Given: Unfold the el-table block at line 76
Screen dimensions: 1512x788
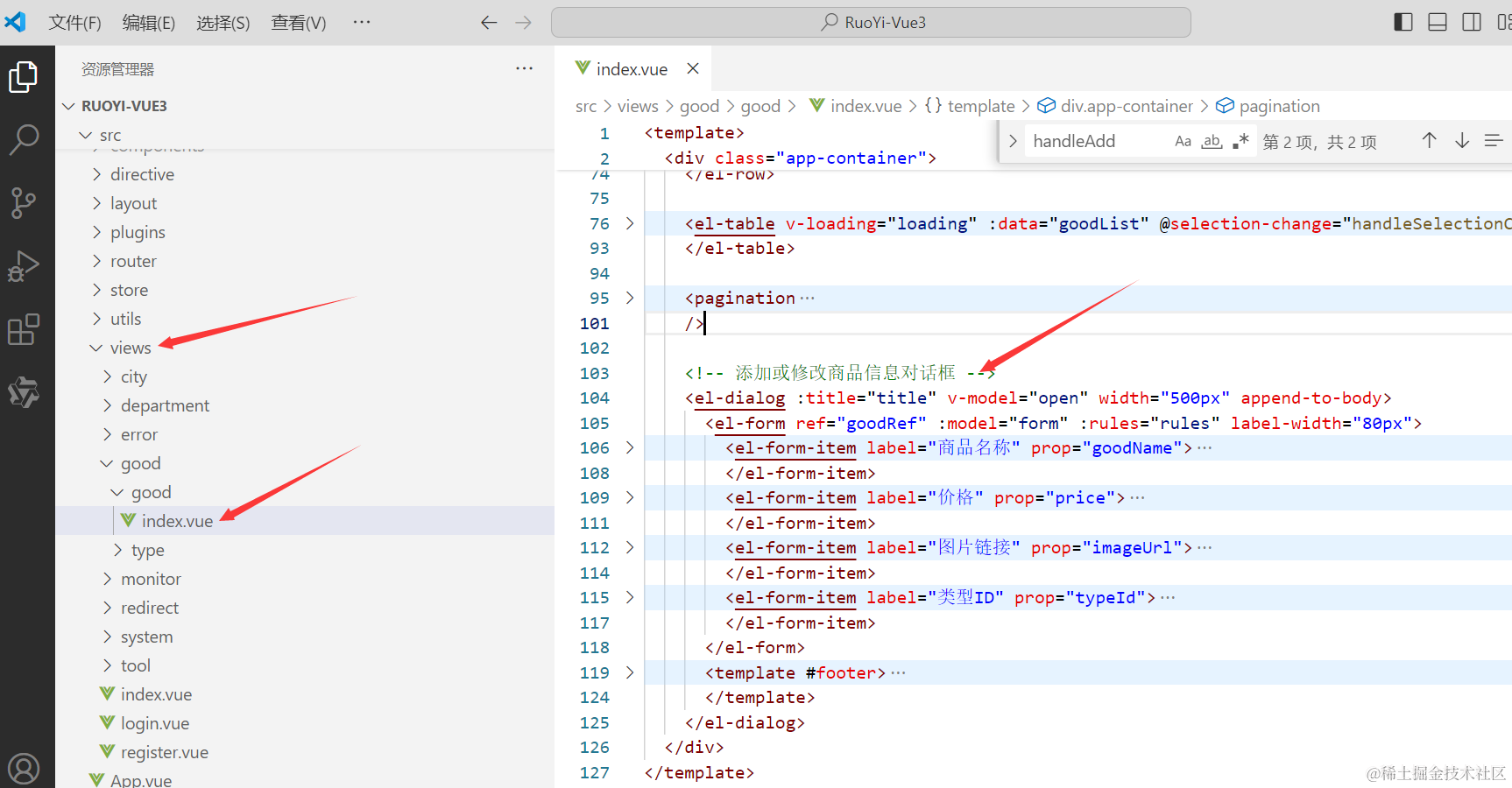Looking at the screenshot, I should coord(629,224).
